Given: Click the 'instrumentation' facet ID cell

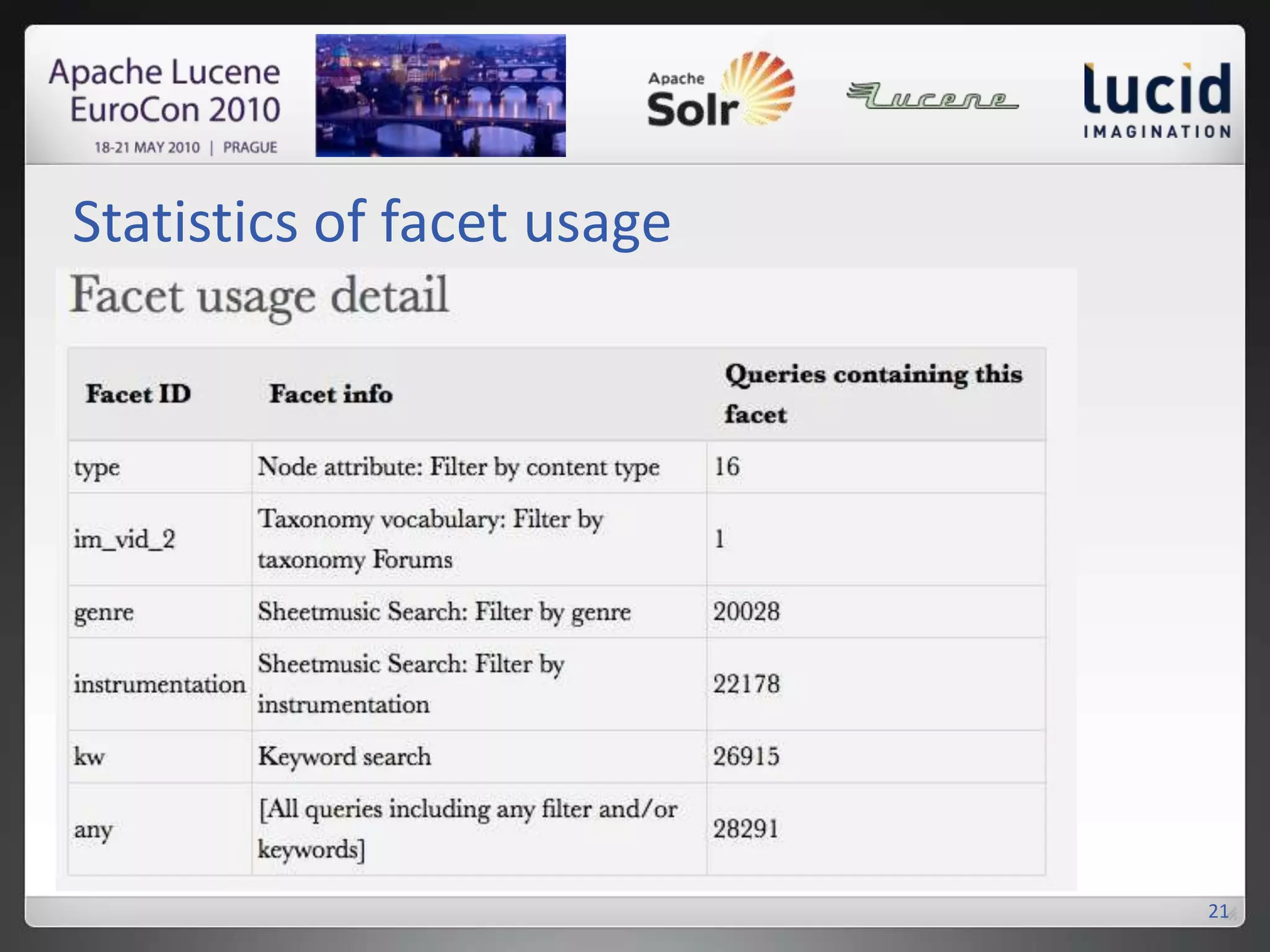Looking at the screenshot, I should (160, 684).
